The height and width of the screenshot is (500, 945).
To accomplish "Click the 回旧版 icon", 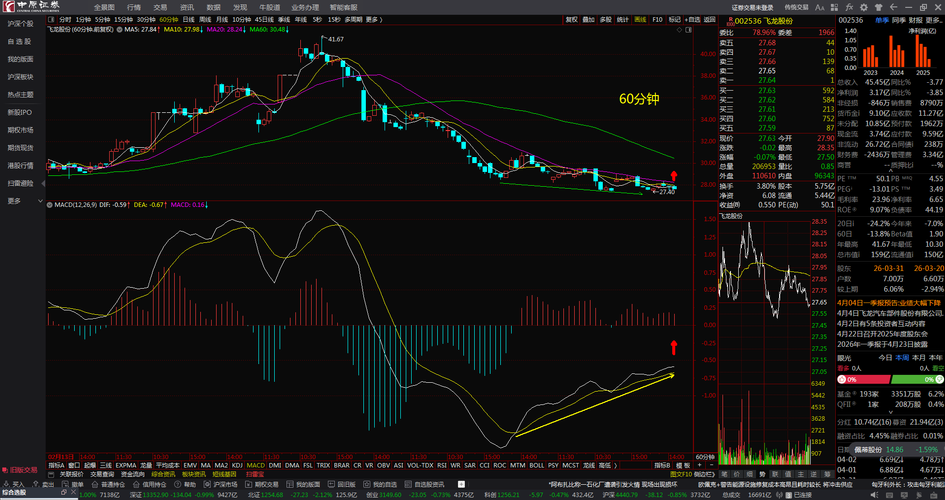I will [331, 484].
